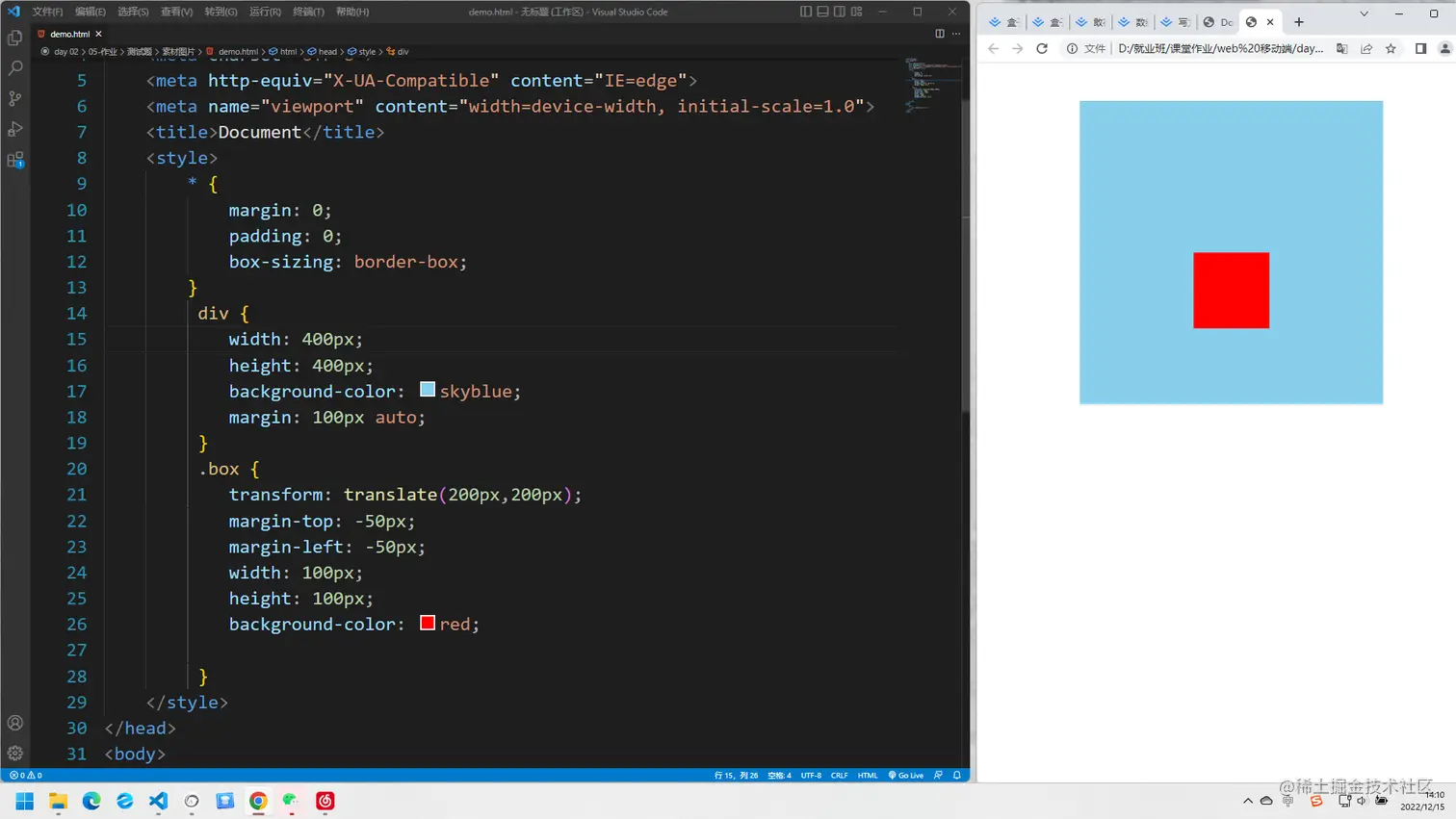This screenshot has height=819, width=1456.
Task: Open the 编辑(E) menu
Action: (x=91, y=12)
